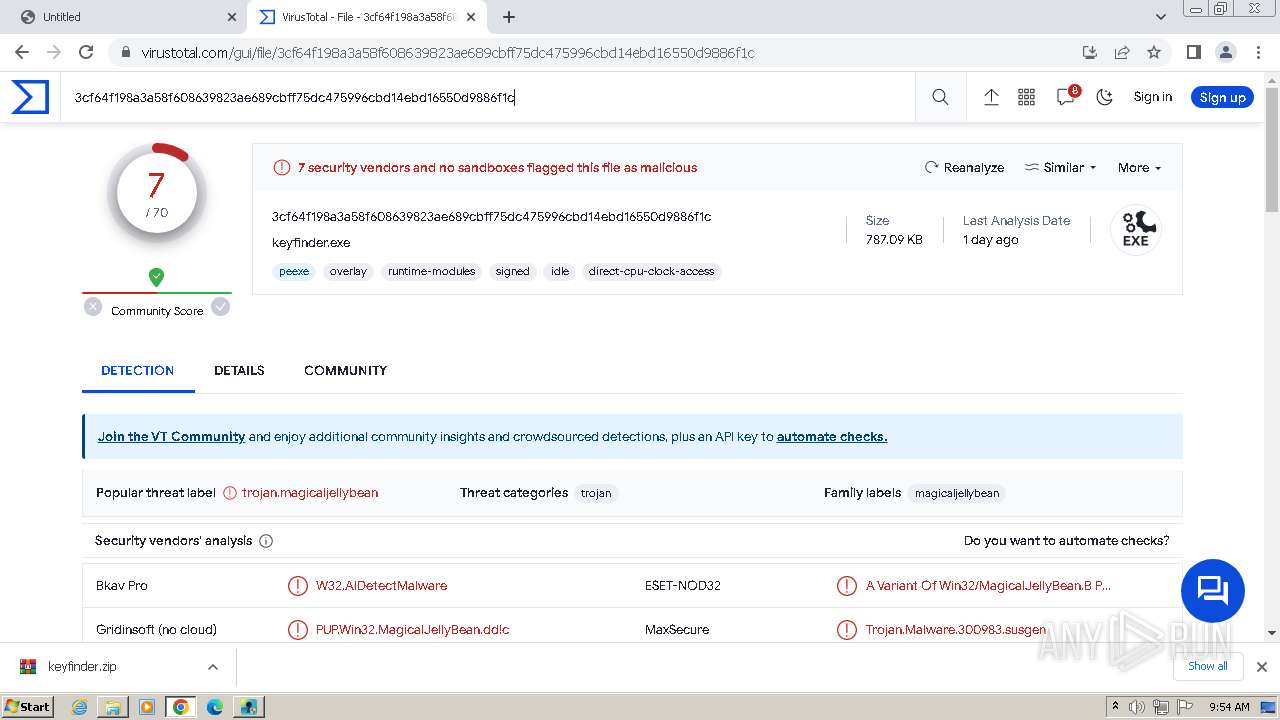Open File Explorer from taskbar

click(113, 707)
